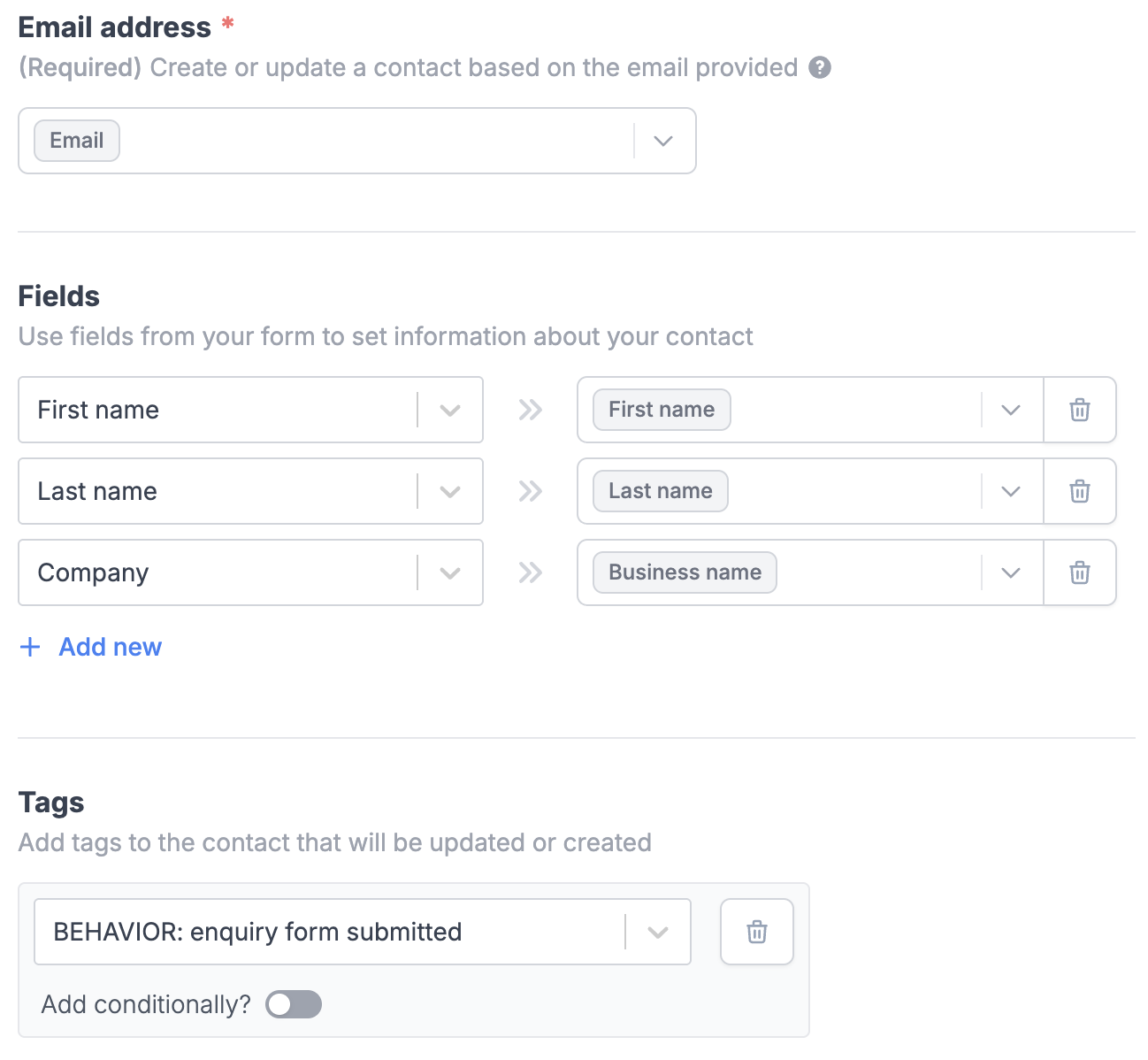Open the Last name form field dropdown
Viewport: 1148px width, 1060px height.
tap(1011, 491)
